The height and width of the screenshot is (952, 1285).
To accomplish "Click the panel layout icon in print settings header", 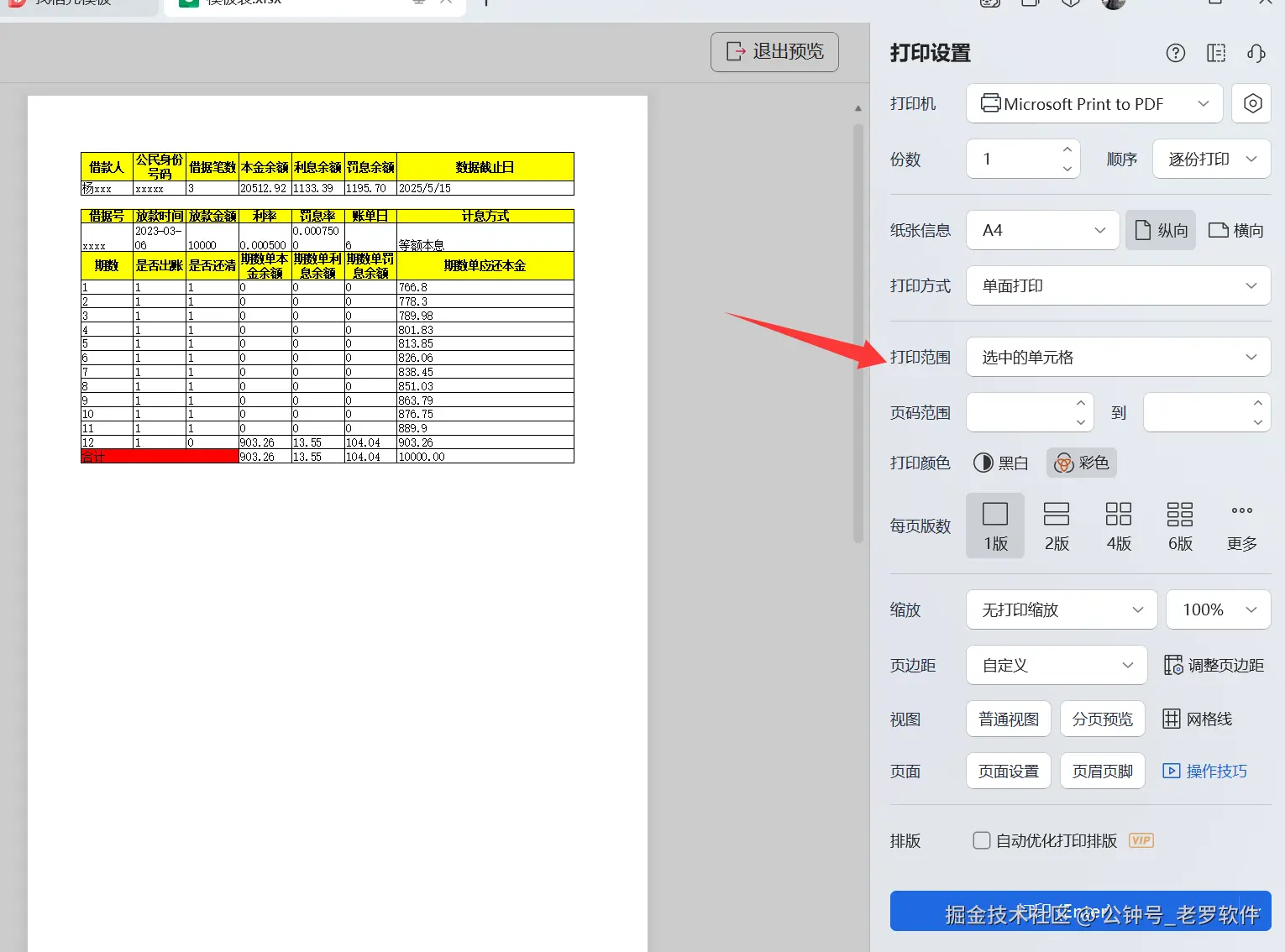I will [1216, 53].
